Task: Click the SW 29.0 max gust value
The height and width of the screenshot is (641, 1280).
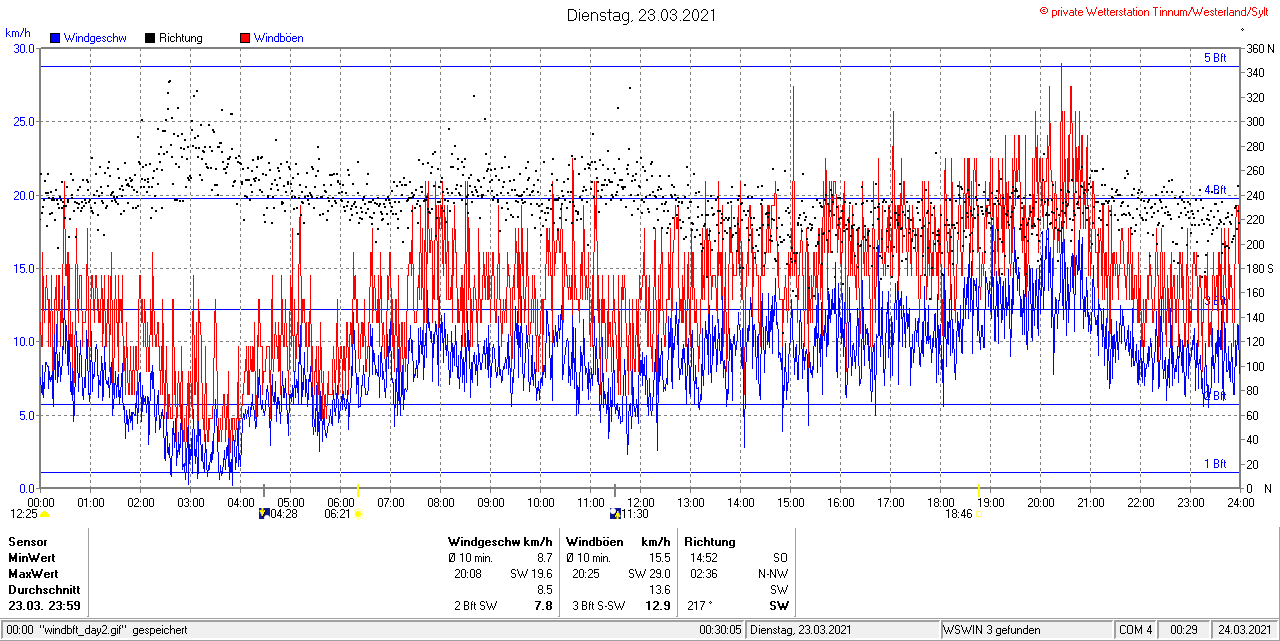Action: (x=649, y=574)
